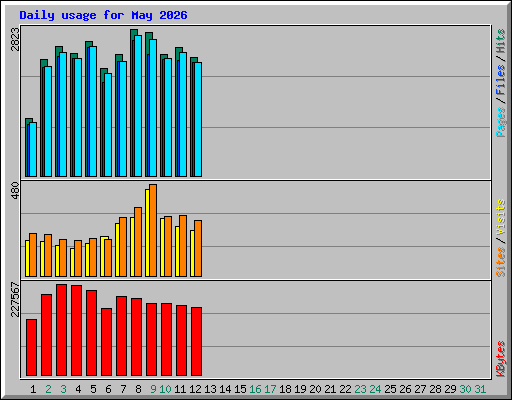Click day label 15 on the x-axis

(240, 389)
